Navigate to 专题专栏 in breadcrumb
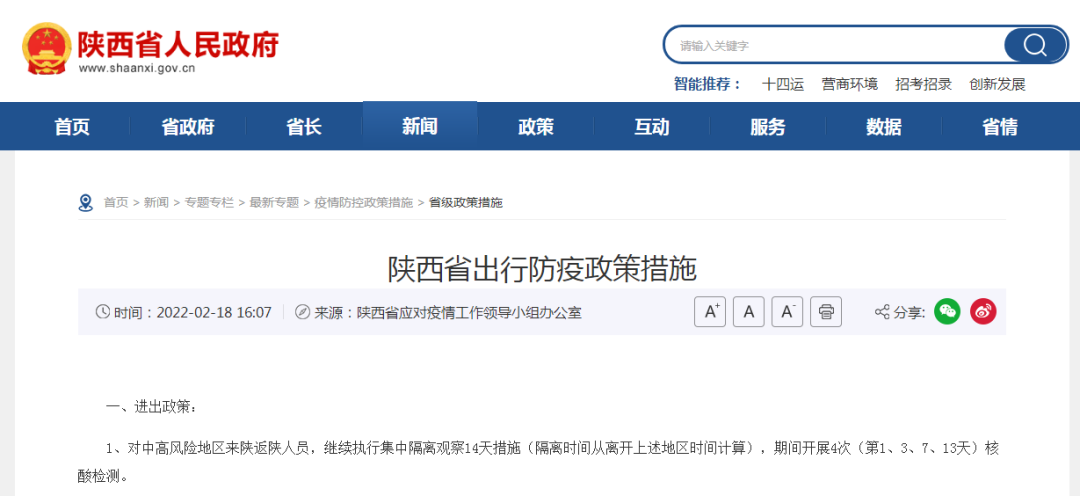Image resolution: width=1080 pixels, height=496 pixels. pyautogui.click(x=209, y=202)
